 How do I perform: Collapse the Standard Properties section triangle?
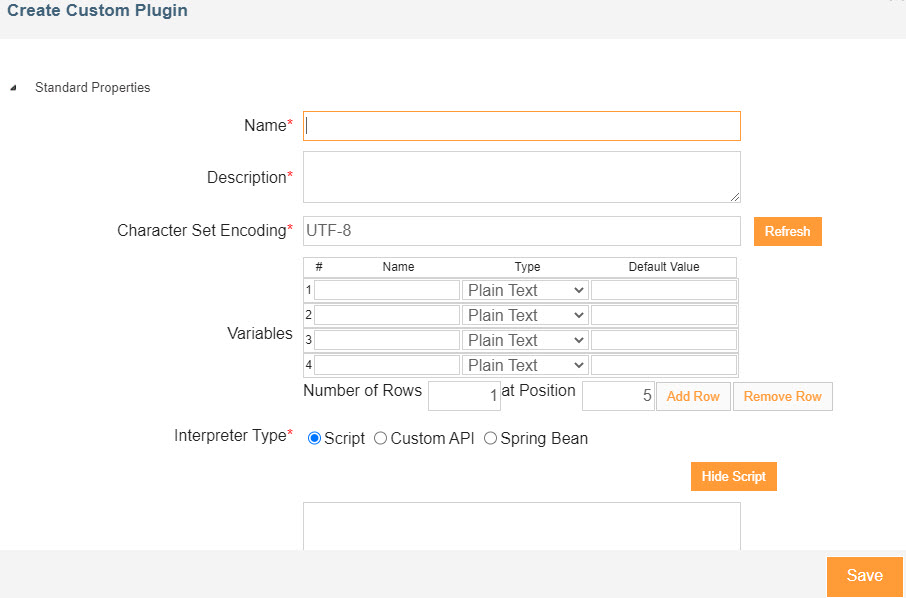click(x=13, y=88)
